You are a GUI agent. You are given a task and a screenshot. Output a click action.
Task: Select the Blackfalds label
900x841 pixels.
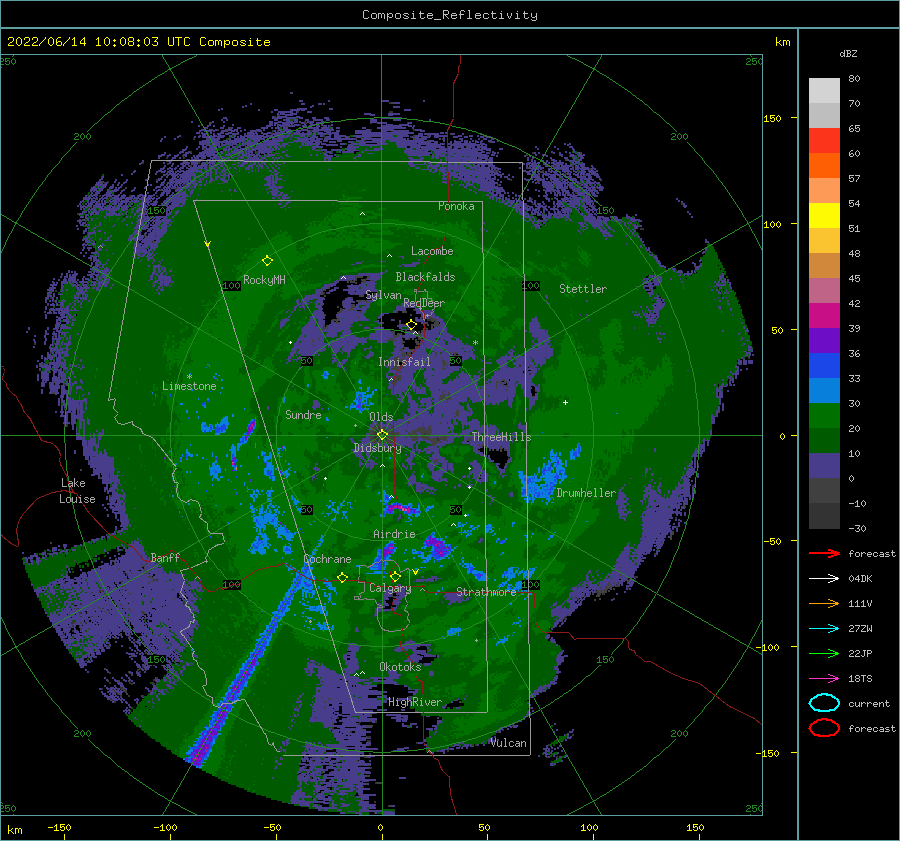[425, 277]
